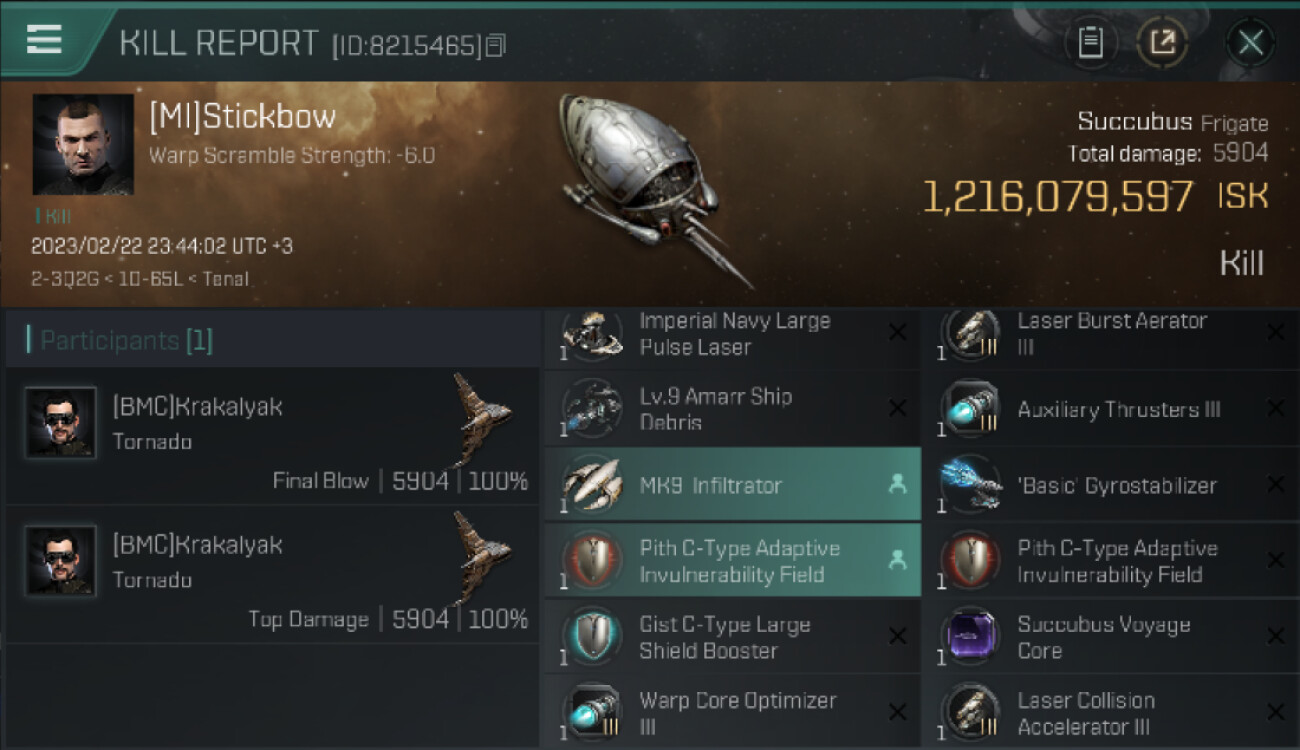Click the Imperial Navy Large Pulse Laser icon
Screen dimensions: 1300x750
point(592,334)
